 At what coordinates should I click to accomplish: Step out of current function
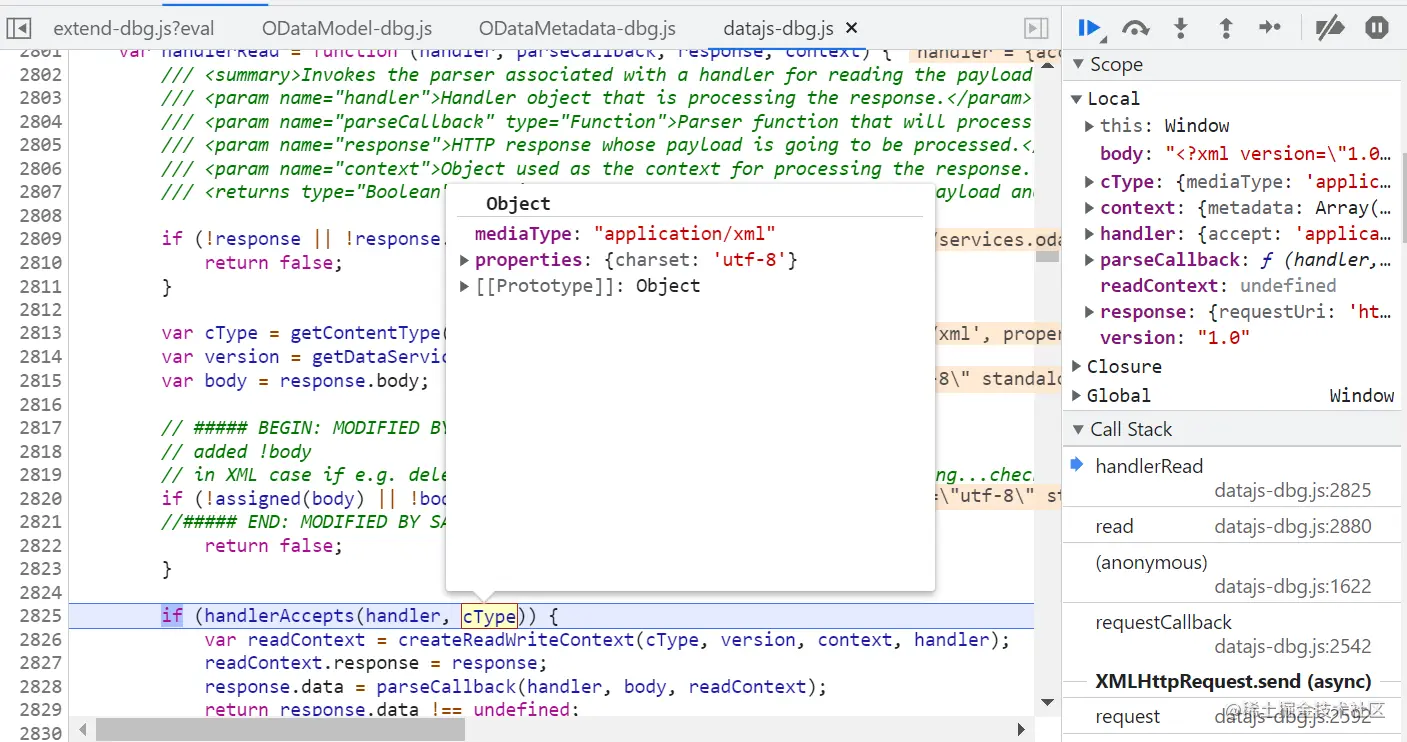click(x=1225, y=28)
